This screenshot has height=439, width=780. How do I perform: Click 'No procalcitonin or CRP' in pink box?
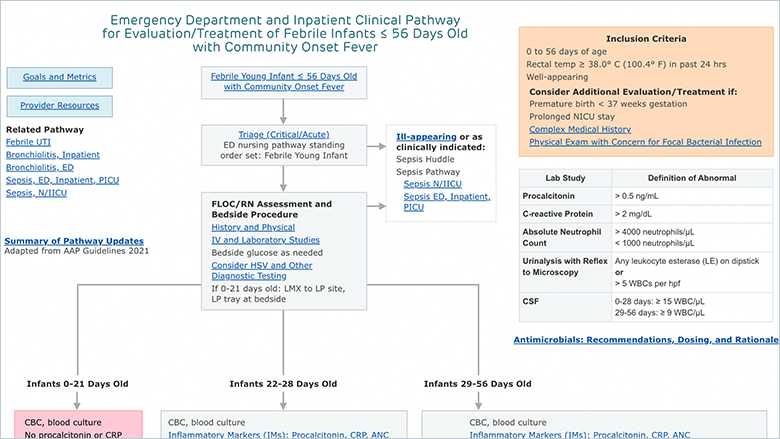tap(73, 435)
